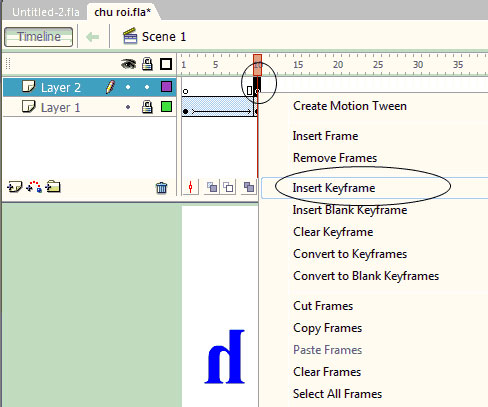Enable the Onion Skin Outlines button
This screenshot has width=488, height=407.
pos(229,187)
